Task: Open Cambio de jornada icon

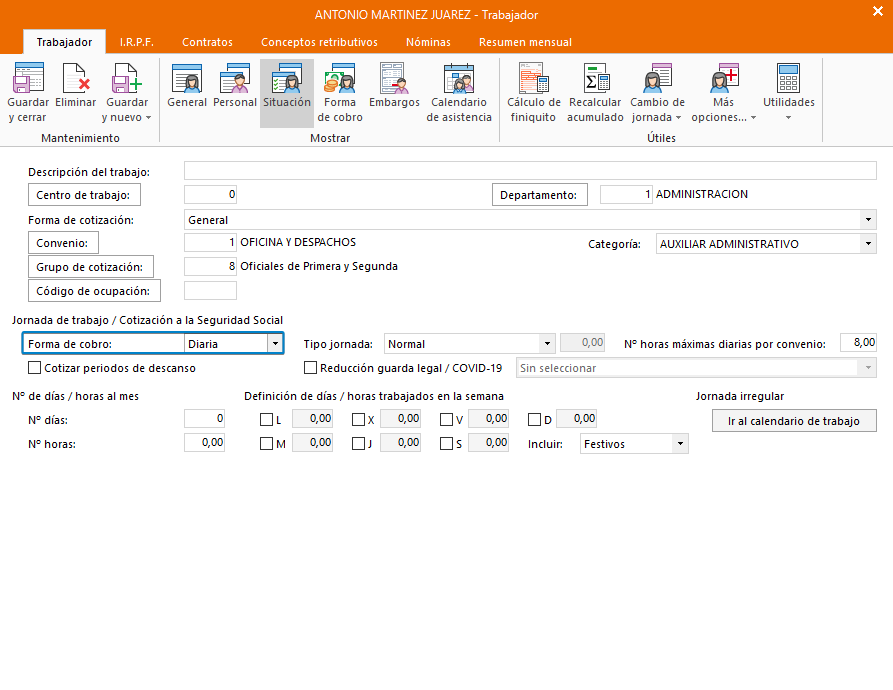Action: (x=658, y=79)
